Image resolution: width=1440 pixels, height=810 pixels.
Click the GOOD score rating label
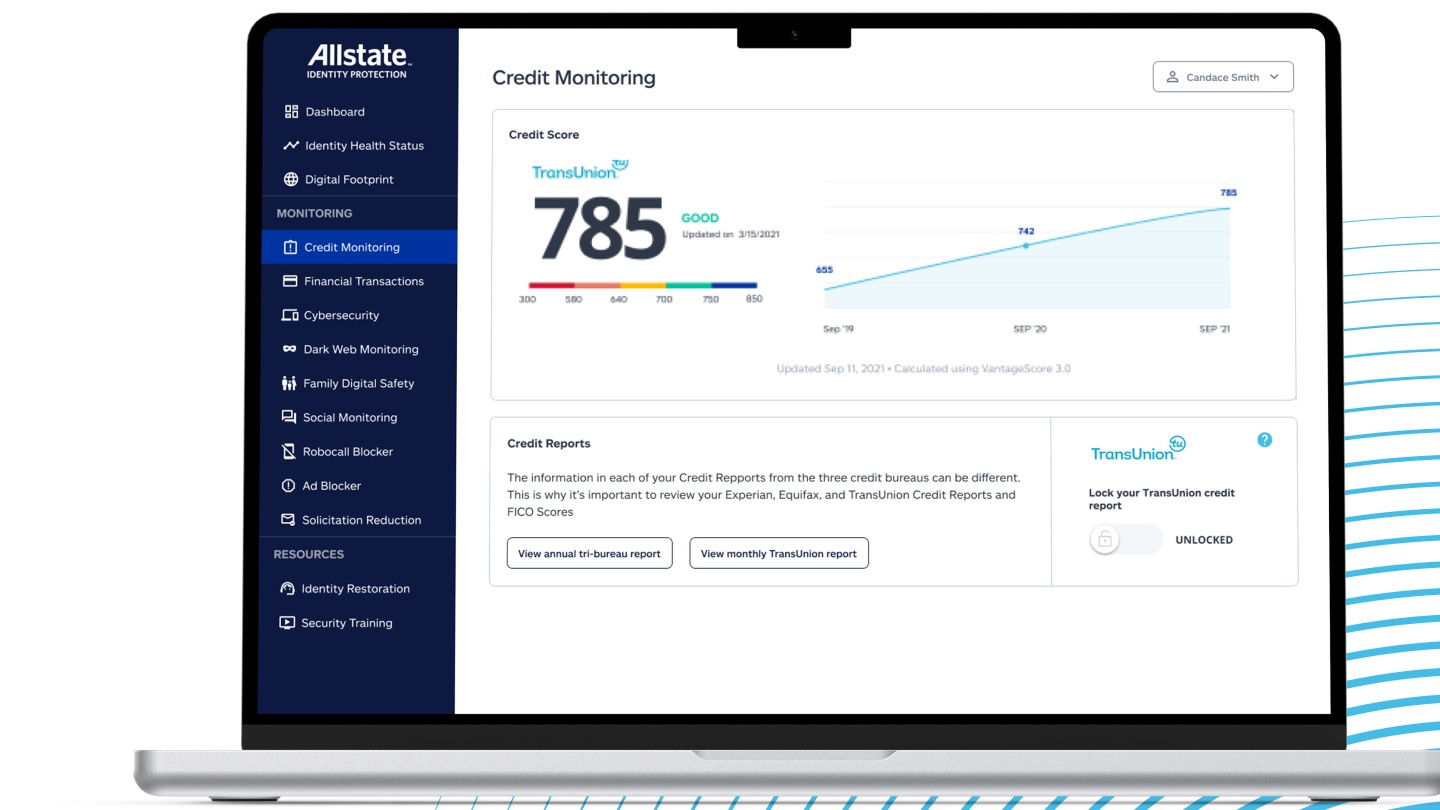coord(700,218)
